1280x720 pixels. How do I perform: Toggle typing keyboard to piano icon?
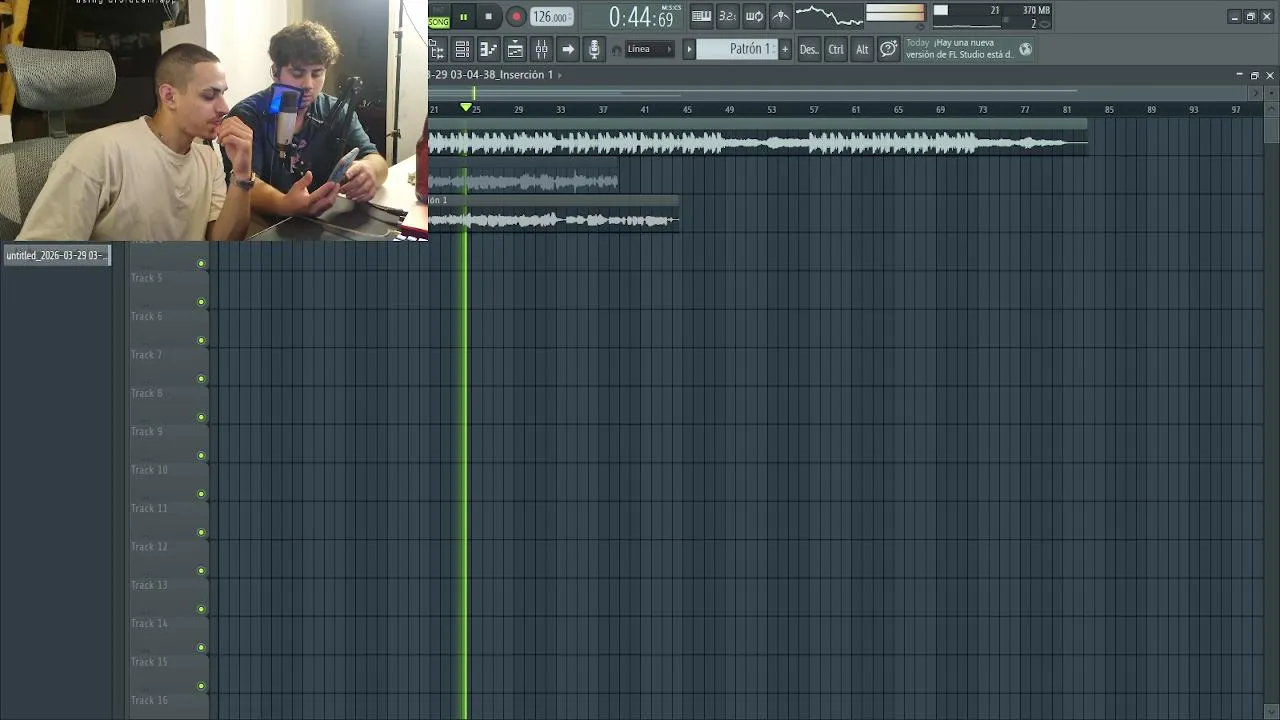701,16
